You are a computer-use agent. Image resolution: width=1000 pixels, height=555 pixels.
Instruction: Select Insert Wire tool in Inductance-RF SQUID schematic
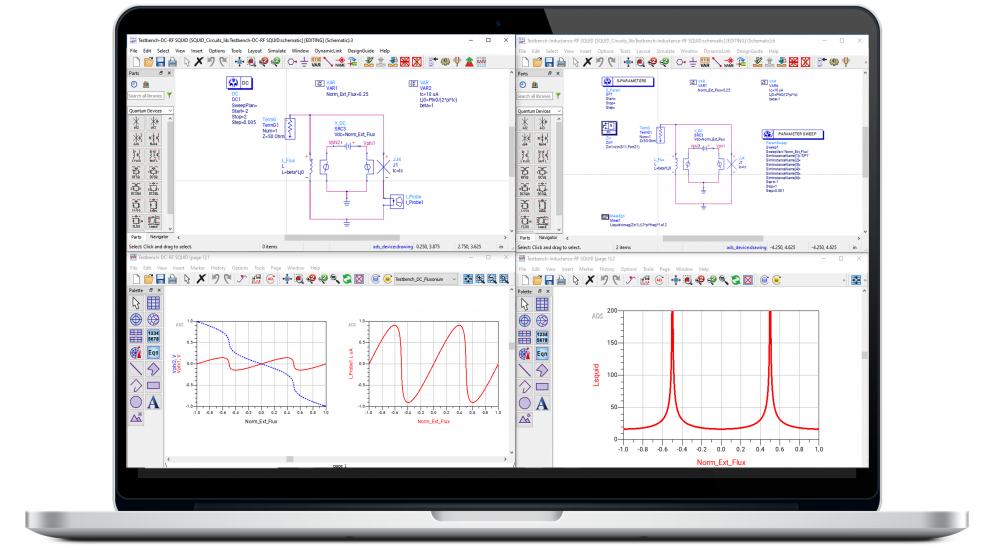[x=717, y=62]
